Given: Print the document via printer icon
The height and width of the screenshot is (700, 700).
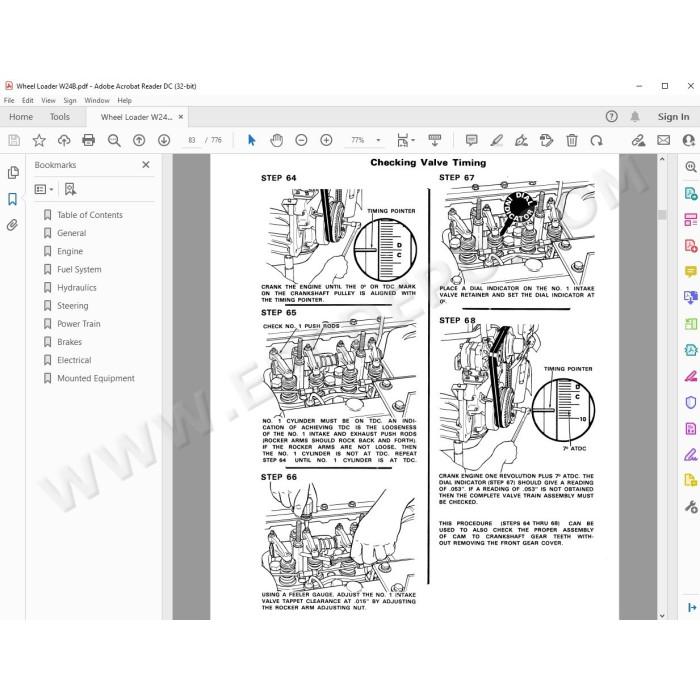Looking at the screenshot, I should click(x=88, y=140).
